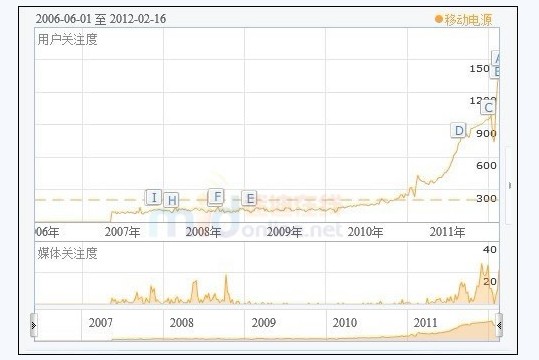The height and width of the screenshot is (360, 539).
Task: Click 2010 in the overview range bar
Action: 345,323
